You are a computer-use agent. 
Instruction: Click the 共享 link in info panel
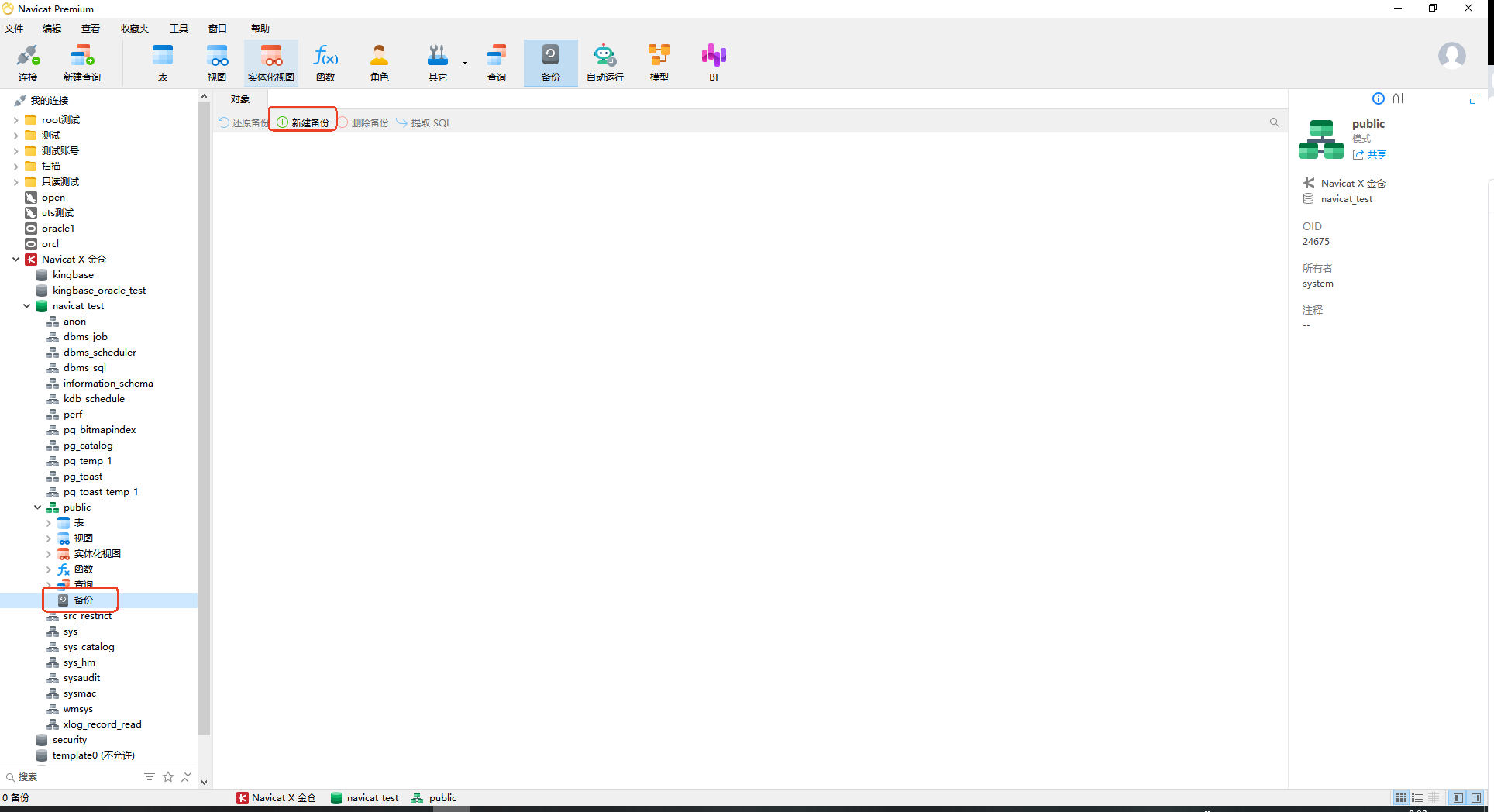[1370, 154]
